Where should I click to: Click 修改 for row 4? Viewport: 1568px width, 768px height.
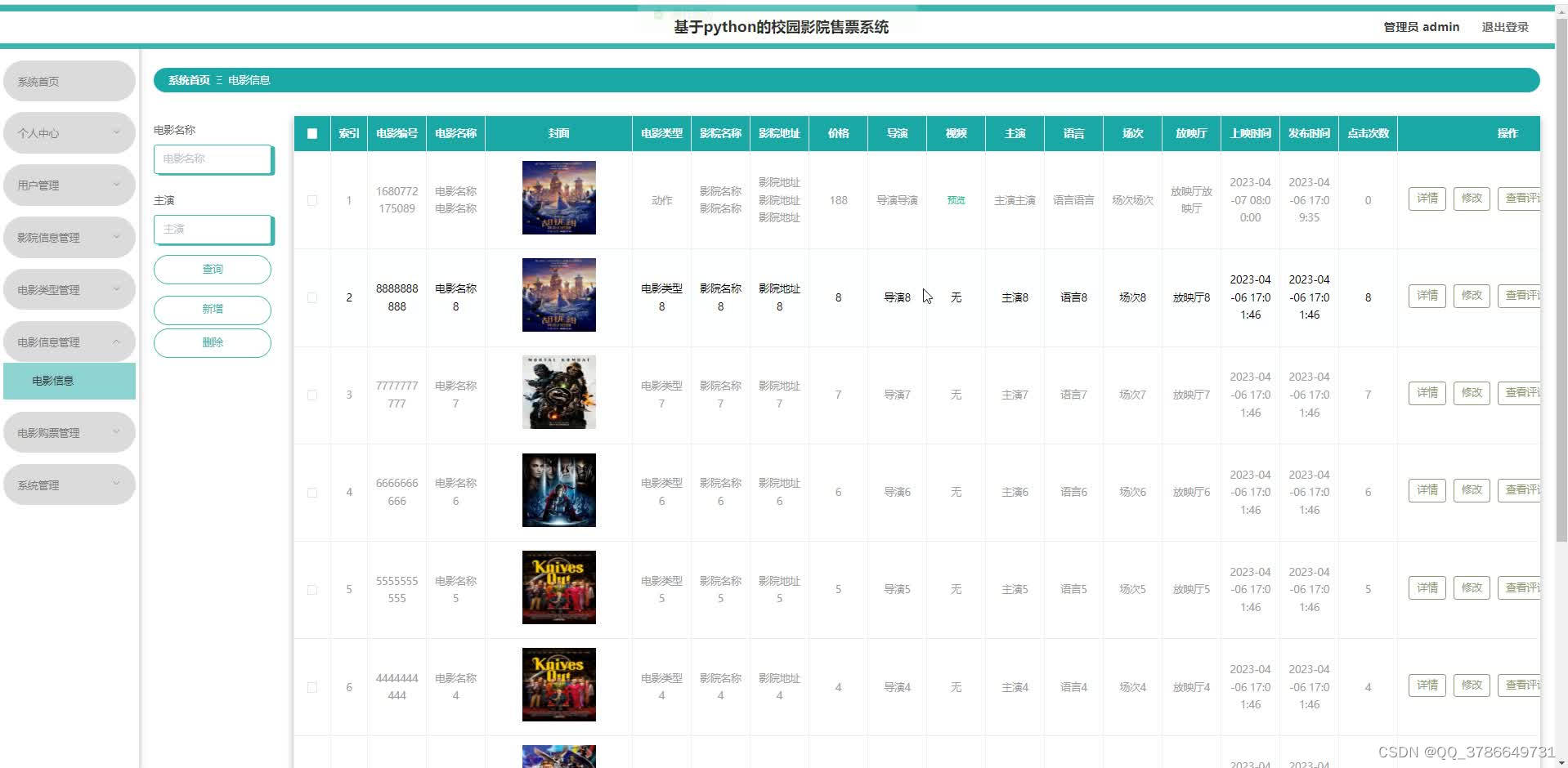click(x=1472, y=490)
